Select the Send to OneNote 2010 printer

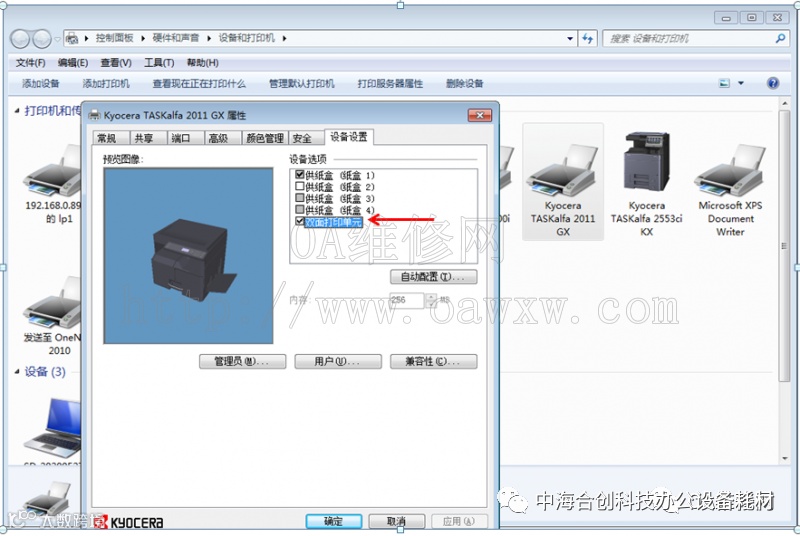tap(54, 316)
